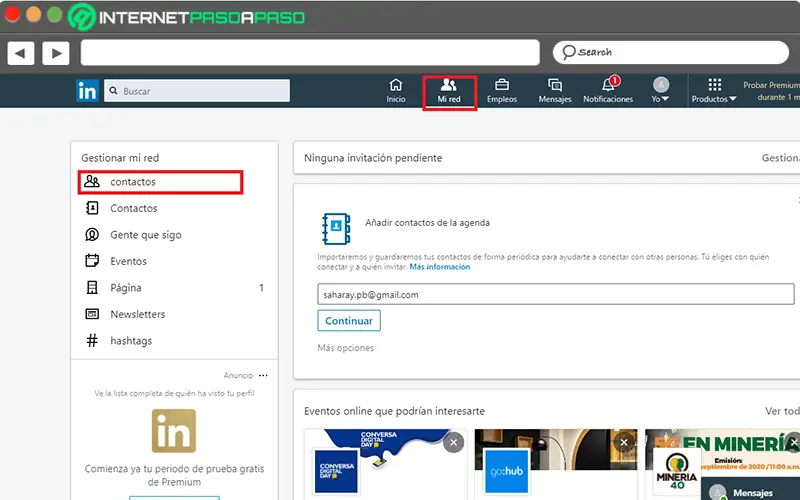Select lowercase contactos in Gestionar mi red
This screenshot has height=500, width=800.
(x=160, y=182)
